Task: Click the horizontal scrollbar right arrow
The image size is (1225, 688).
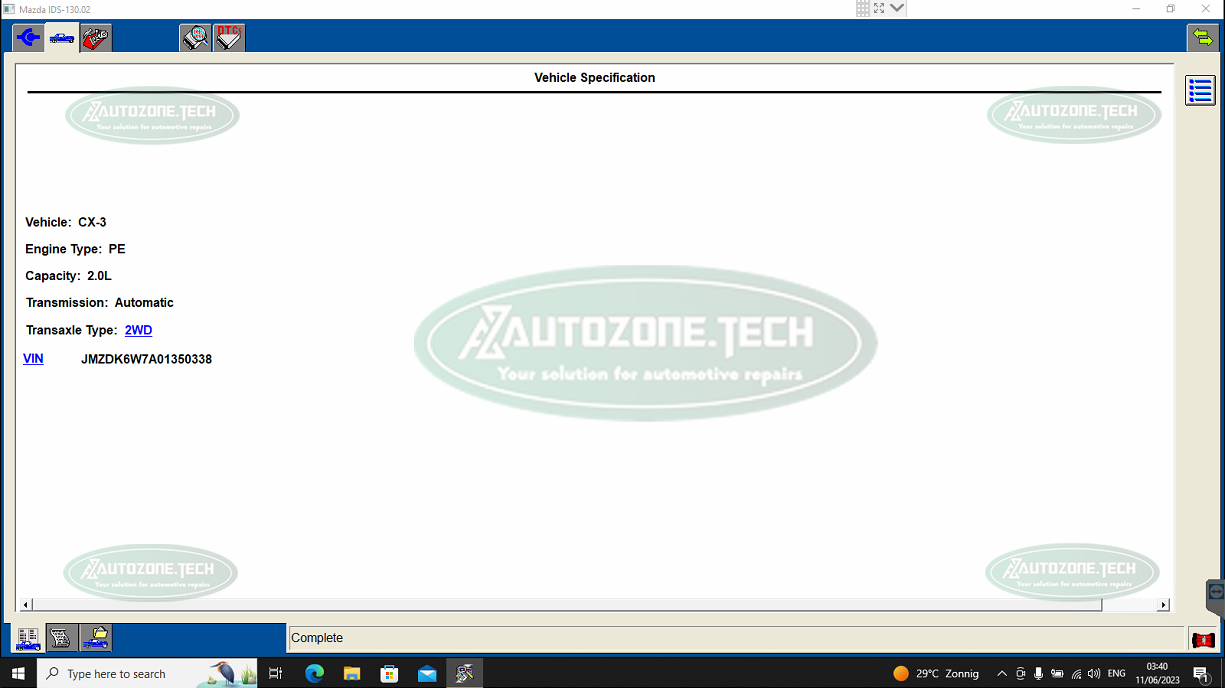Action: (1163, 605)
